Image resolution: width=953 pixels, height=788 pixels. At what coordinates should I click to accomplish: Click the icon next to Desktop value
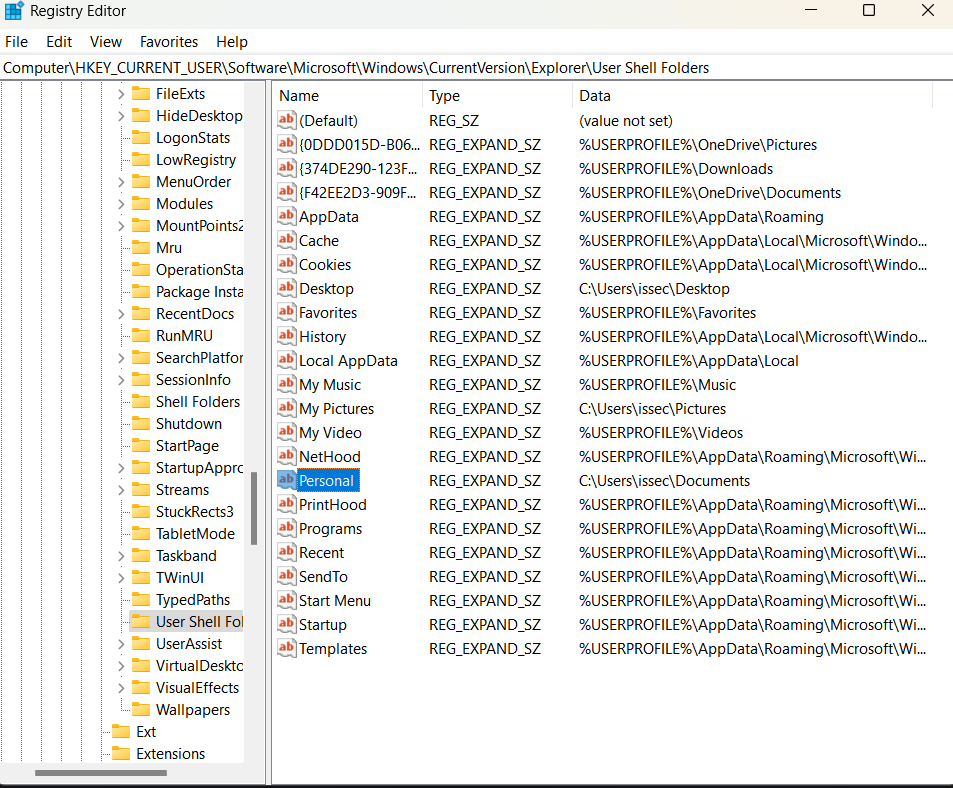point(286,288)
